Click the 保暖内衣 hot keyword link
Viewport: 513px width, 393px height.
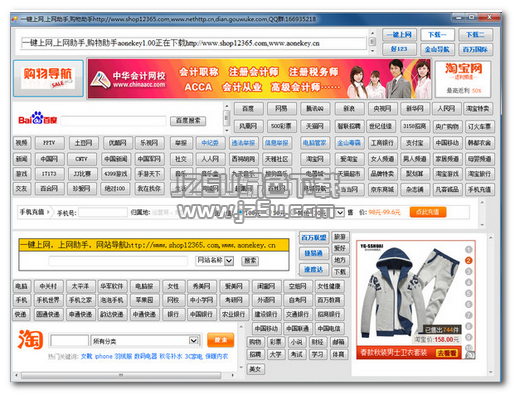point(217,356)
